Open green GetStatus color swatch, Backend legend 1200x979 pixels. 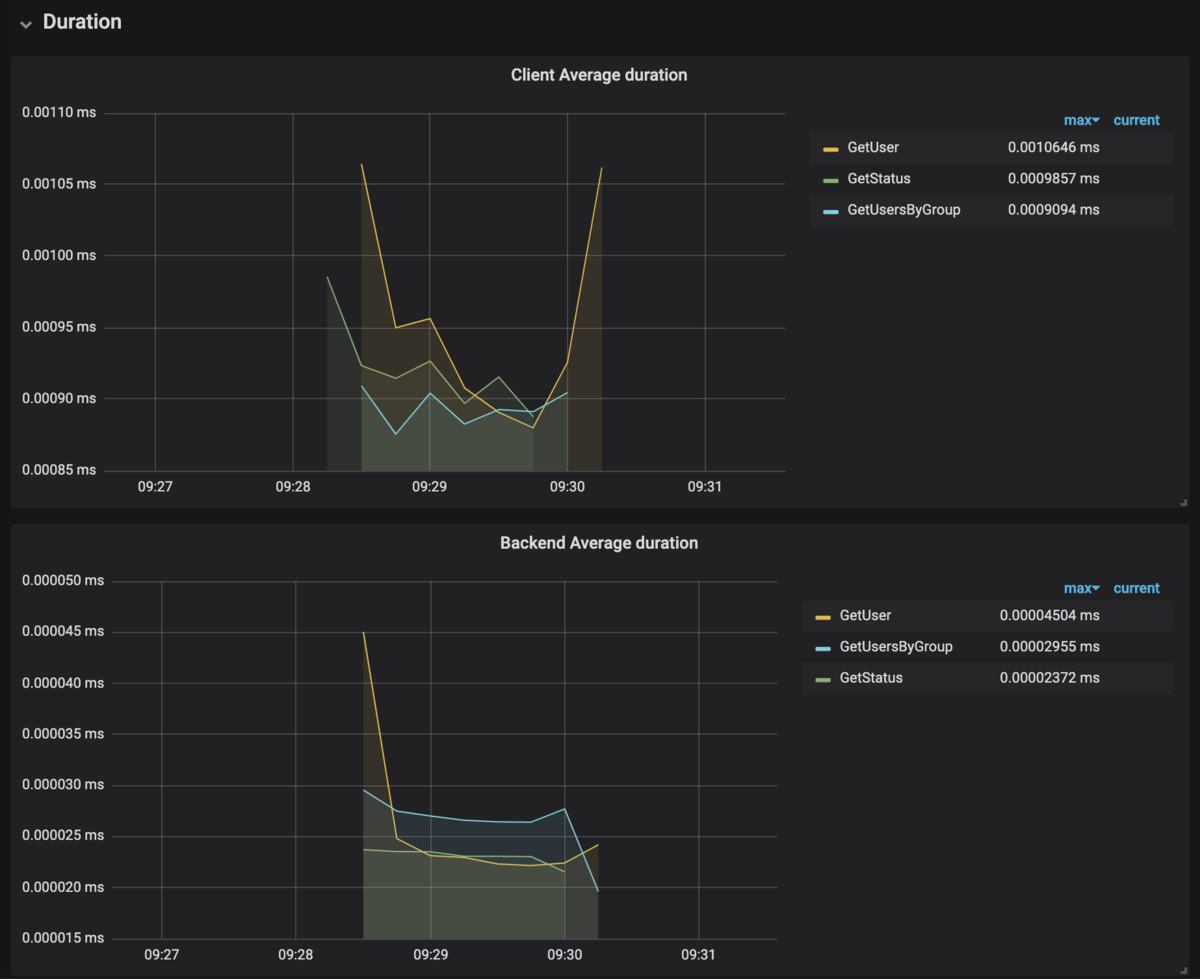click(x=823, y=679)
